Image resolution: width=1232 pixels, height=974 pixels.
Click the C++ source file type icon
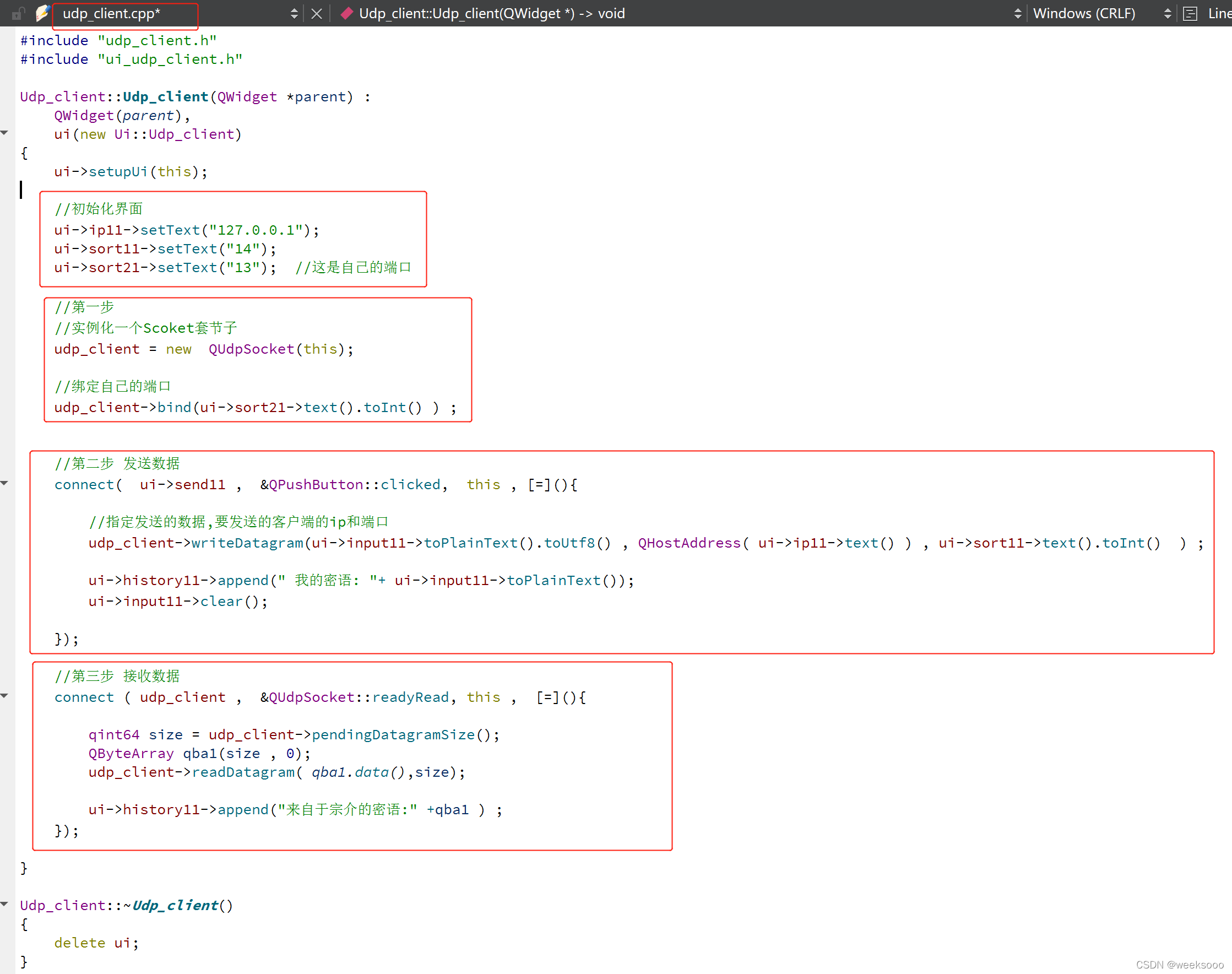click(x=42, y=13)
